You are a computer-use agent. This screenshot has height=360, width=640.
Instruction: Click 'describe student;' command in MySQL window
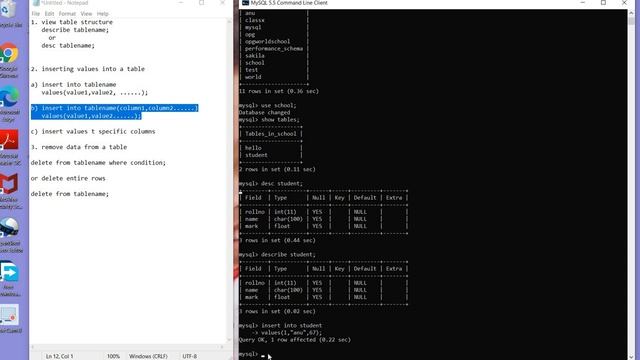coord(288,254)
